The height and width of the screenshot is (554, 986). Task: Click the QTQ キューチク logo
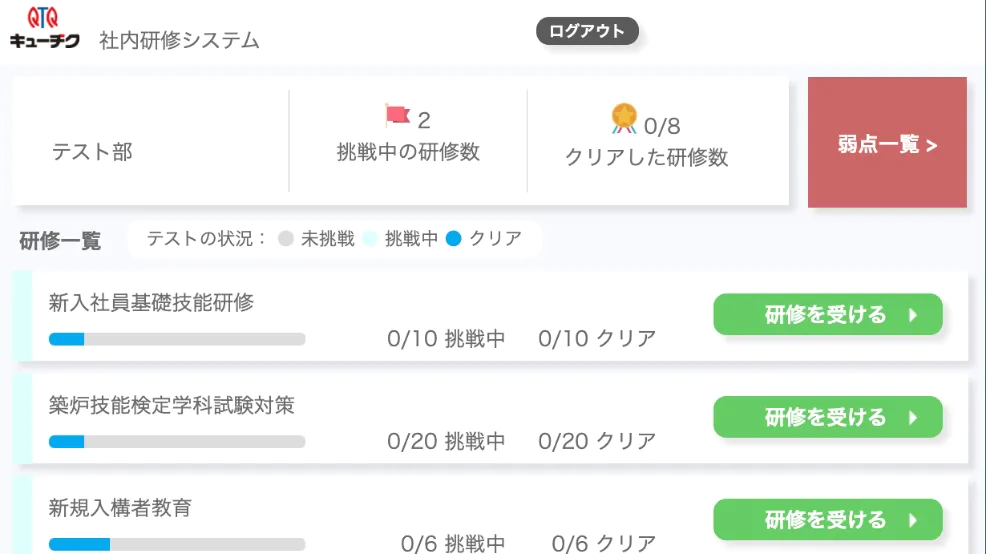[x=44, y=27]
